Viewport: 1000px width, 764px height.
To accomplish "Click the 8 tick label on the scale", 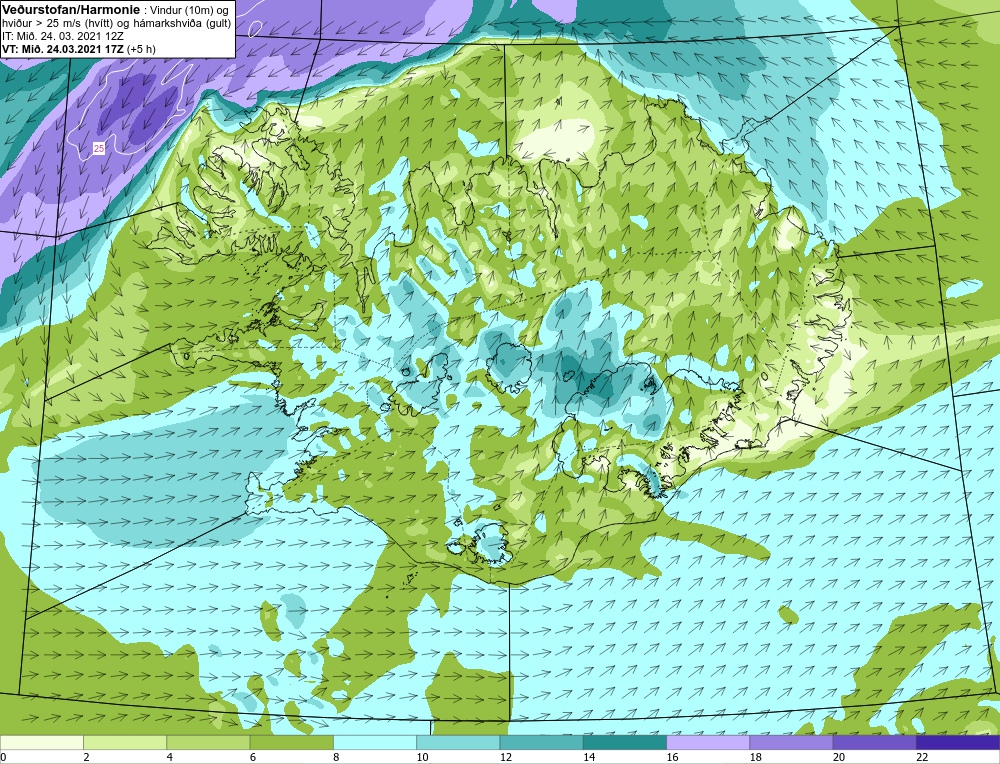I will point(336,758).
